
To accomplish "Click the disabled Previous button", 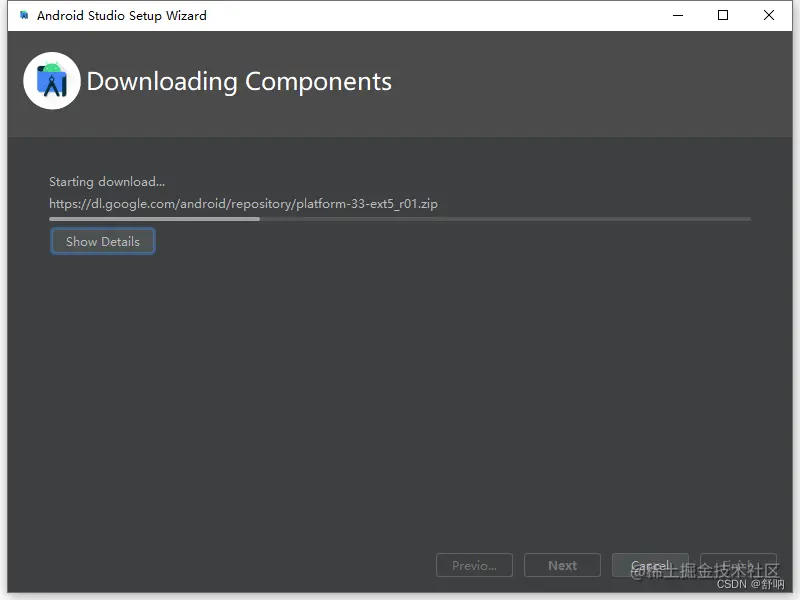I will [474, 565].
